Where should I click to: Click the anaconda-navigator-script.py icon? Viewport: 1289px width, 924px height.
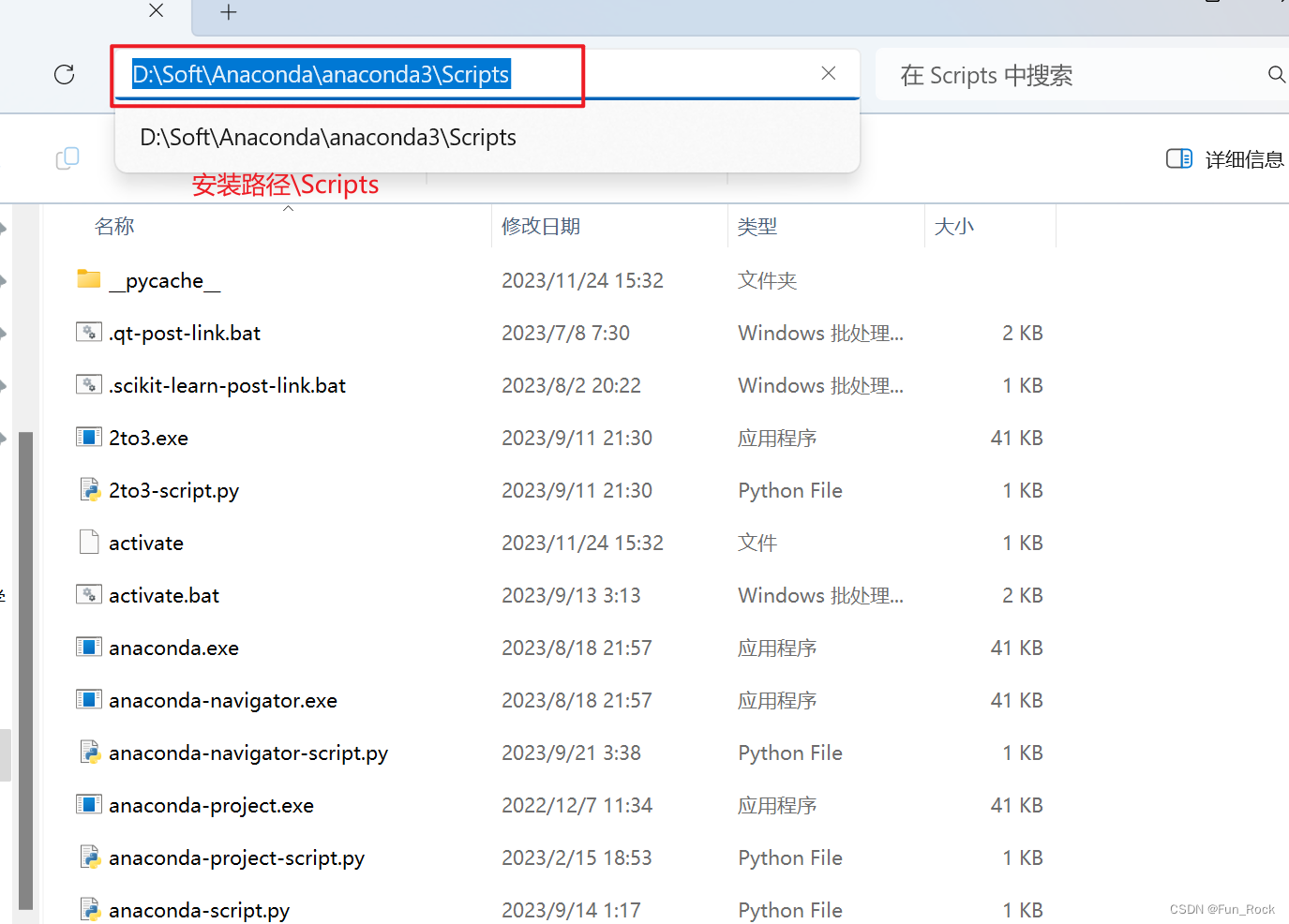89,752
